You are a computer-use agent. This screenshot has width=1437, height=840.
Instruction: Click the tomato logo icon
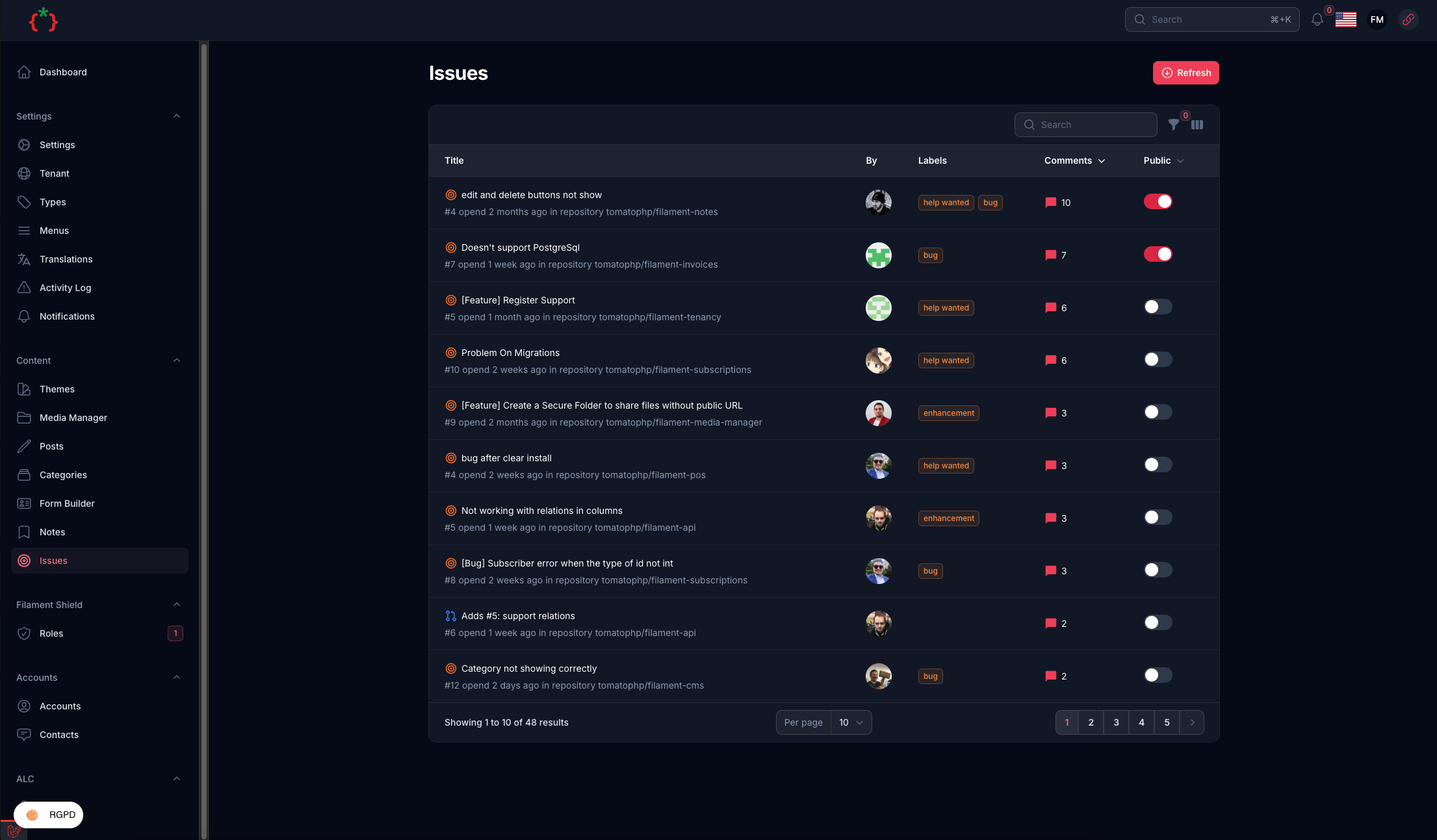[x=43, y=20]
